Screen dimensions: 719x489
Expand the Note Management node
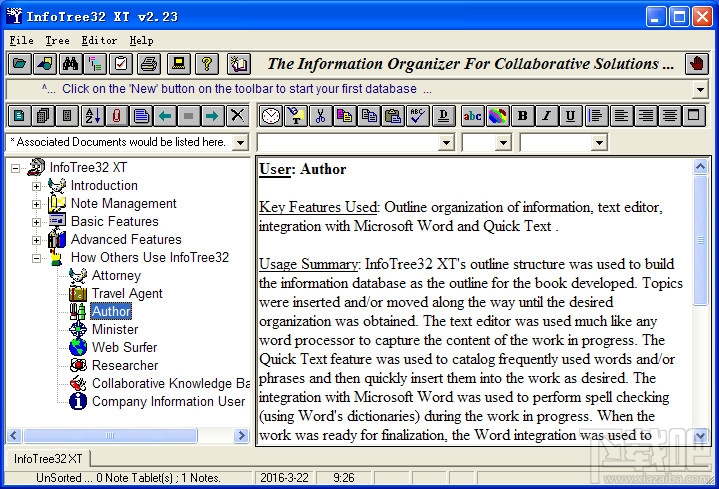(x=36, y=204)
